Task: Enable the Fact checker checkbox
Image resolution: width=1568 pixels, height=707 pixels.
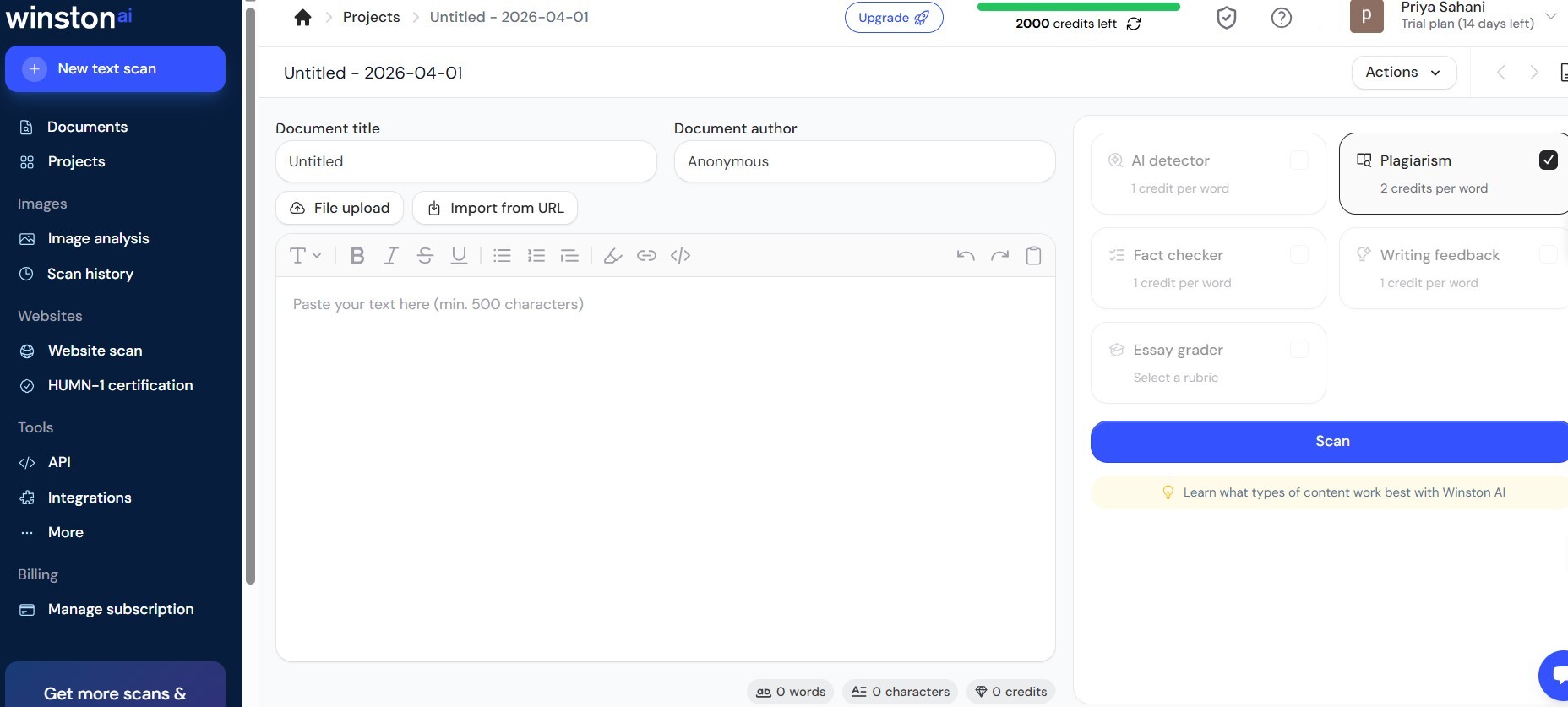Action: click(1299, 254)
